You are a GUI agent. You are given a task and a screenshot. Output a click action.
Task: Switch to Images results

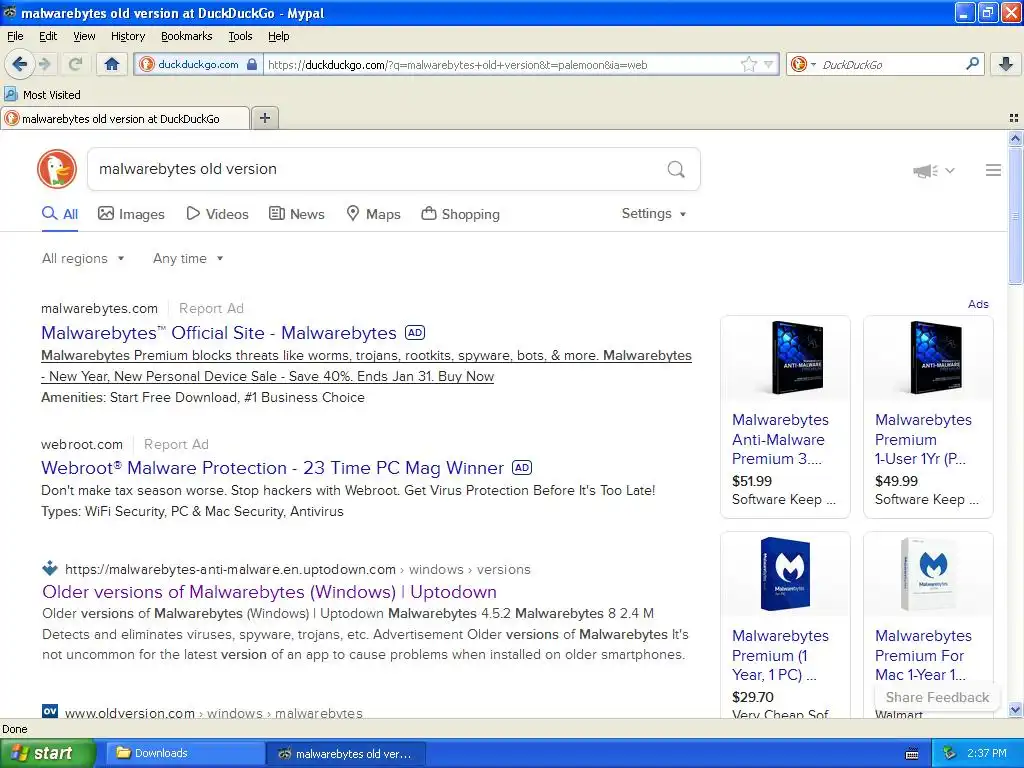[131, 214]
